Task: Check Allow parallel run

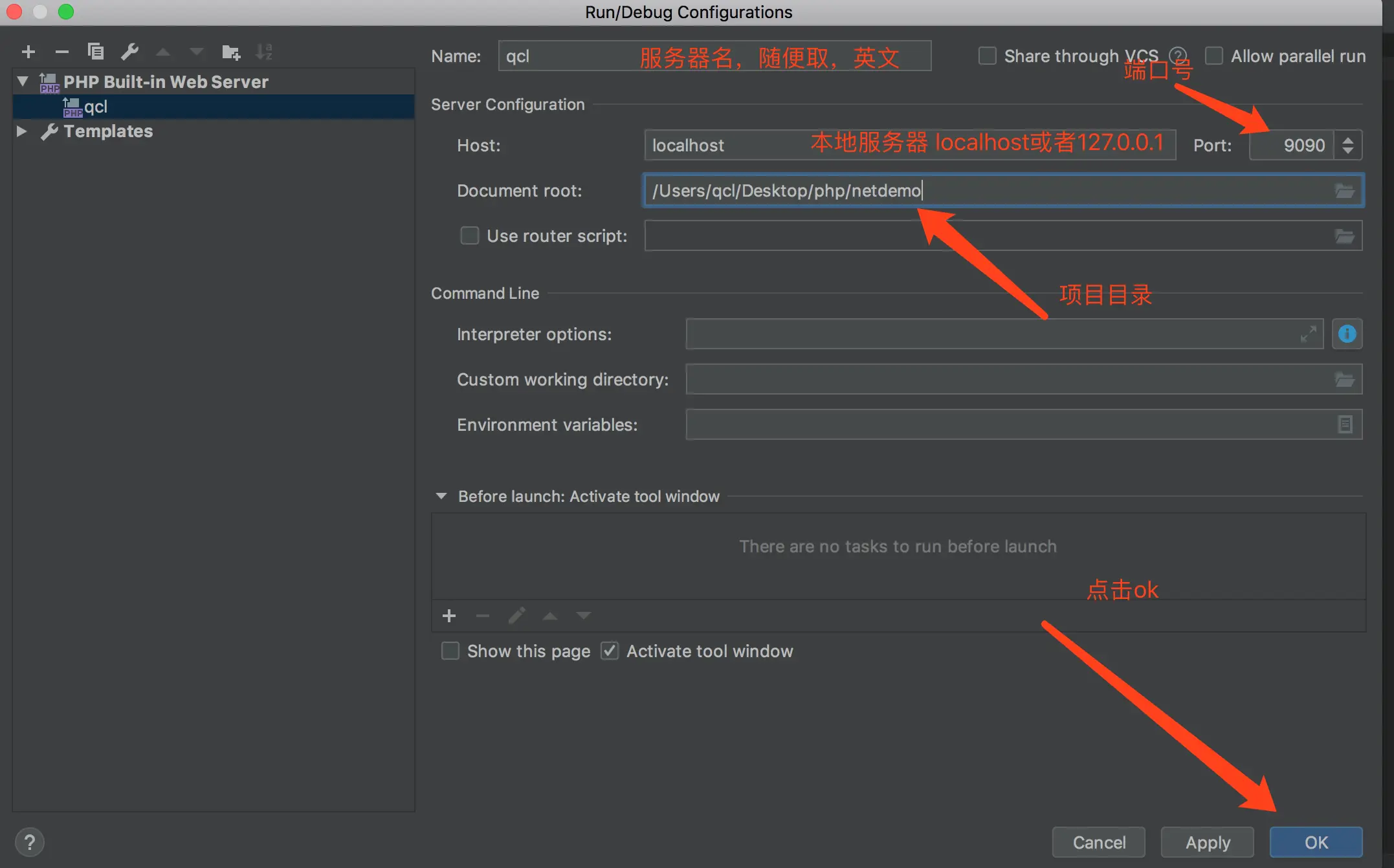Action: (1214, 56)
